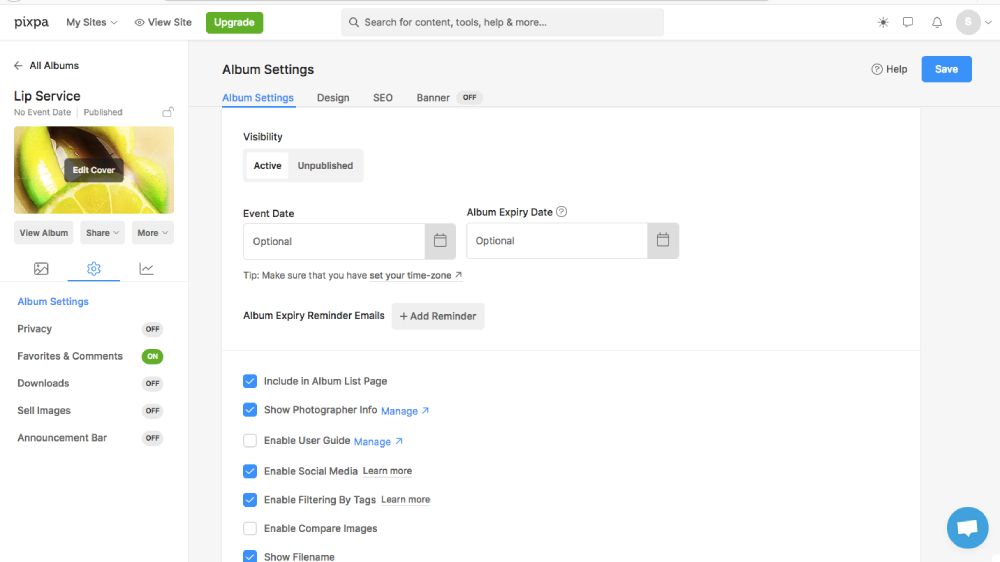This screenshot has height=562, width=1000.
Task: Uncheck Include in Album List Page
Action: (250, 381)
